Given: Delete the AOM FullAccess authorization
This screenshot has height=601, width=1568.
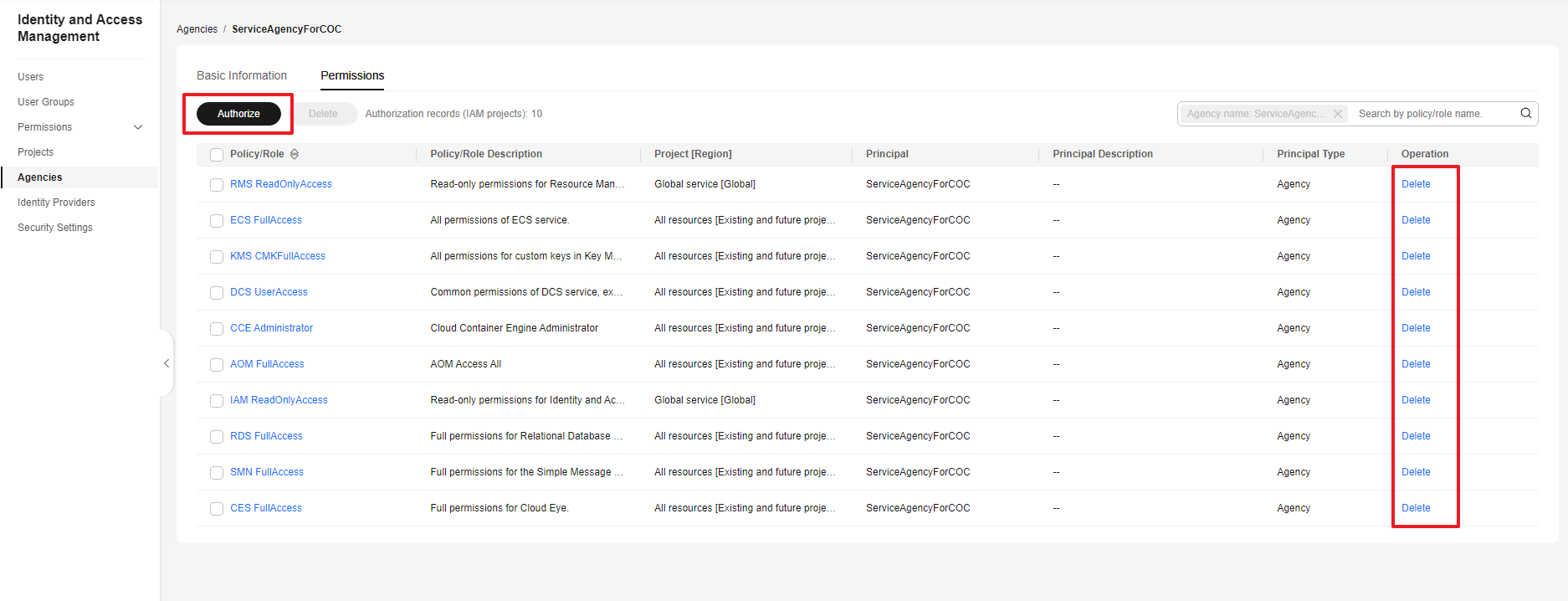Looking at the screenshot, I should (x=1416, y=364).
